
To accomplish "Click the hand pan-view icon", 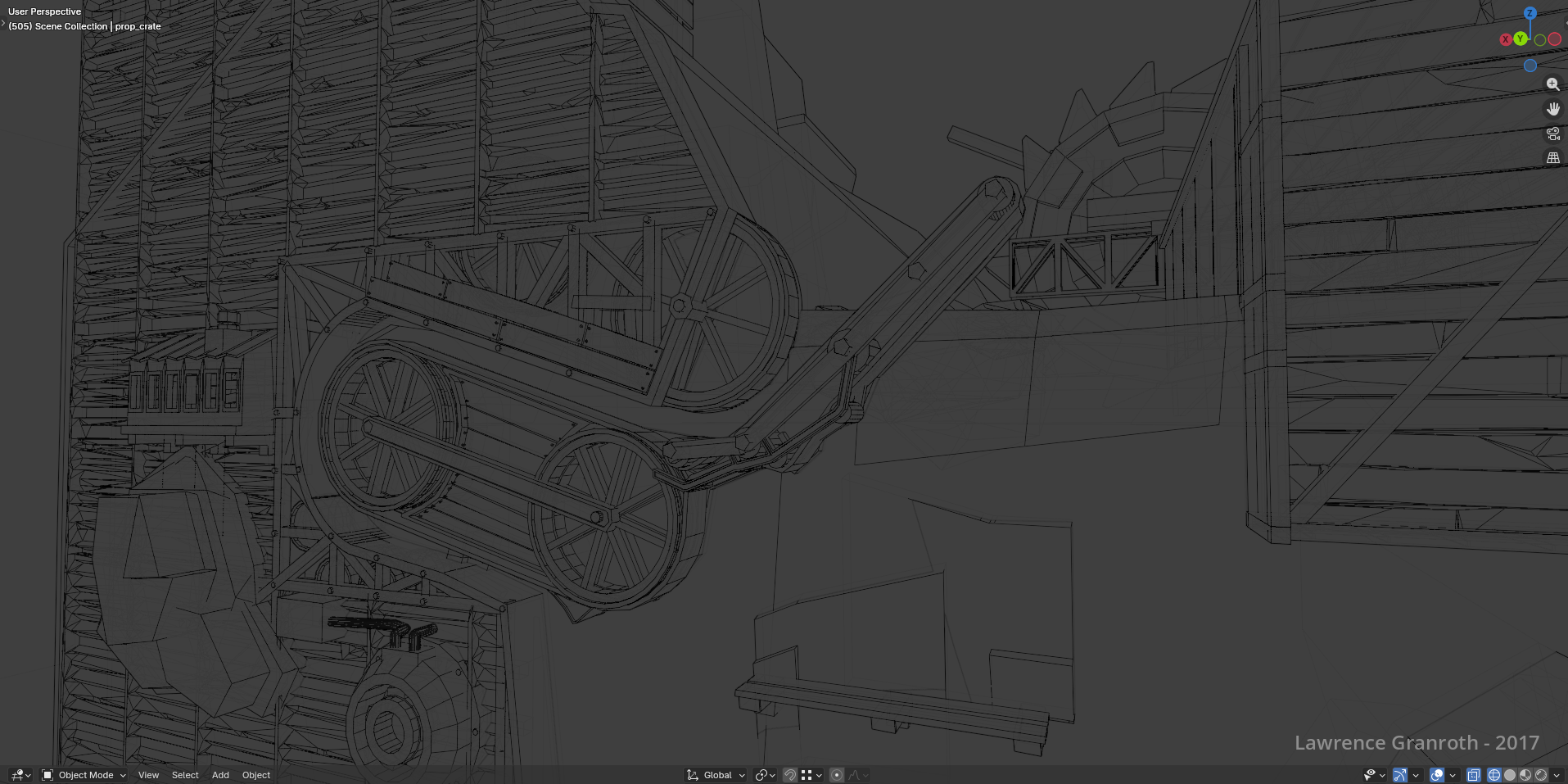I will (x=1552, y=109).
